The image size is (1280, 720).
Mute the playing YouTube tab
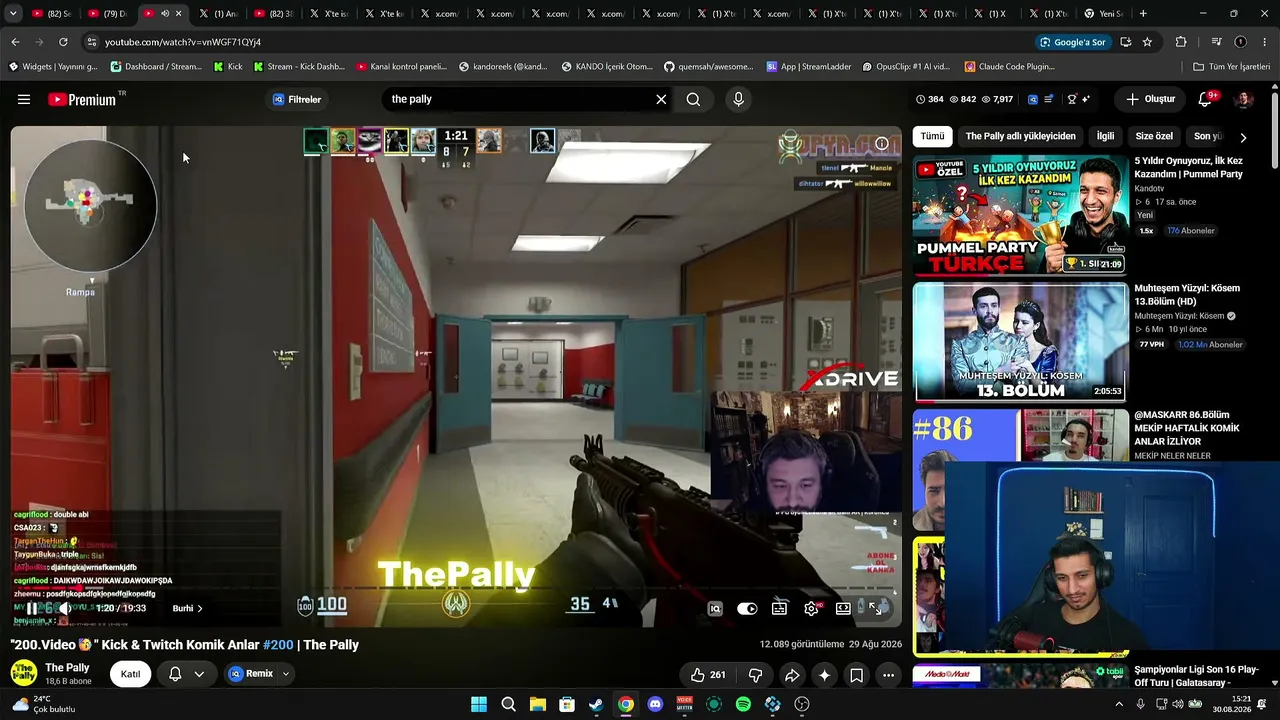165,14
